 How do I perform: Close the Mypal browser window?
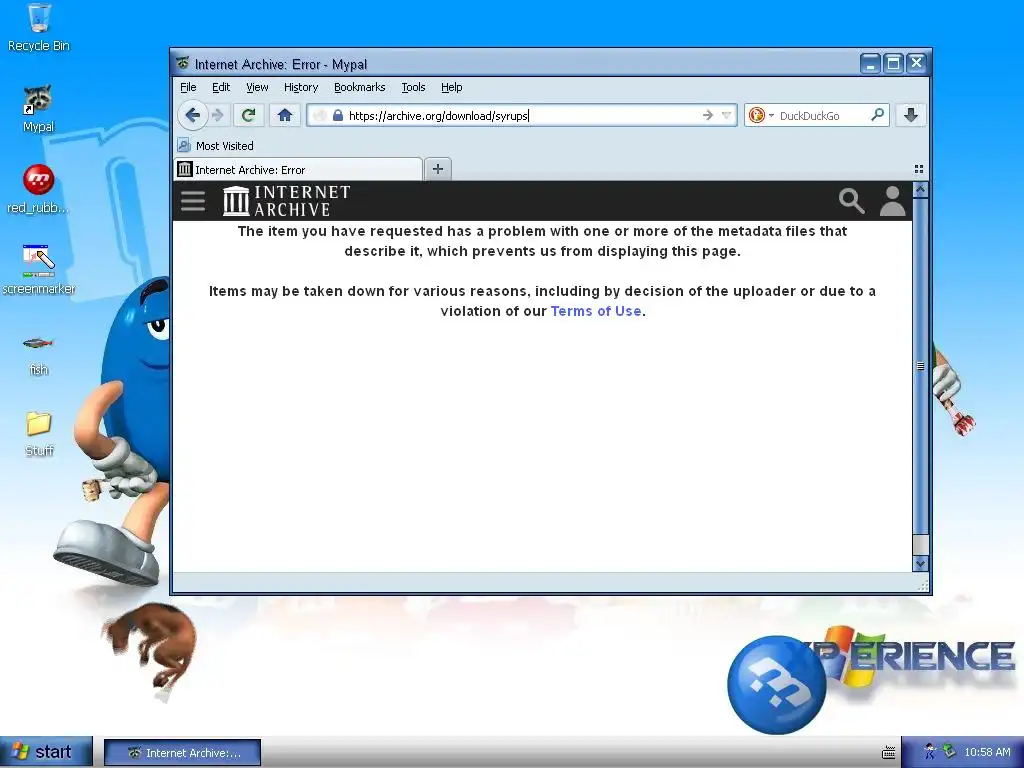coord(916,63)
